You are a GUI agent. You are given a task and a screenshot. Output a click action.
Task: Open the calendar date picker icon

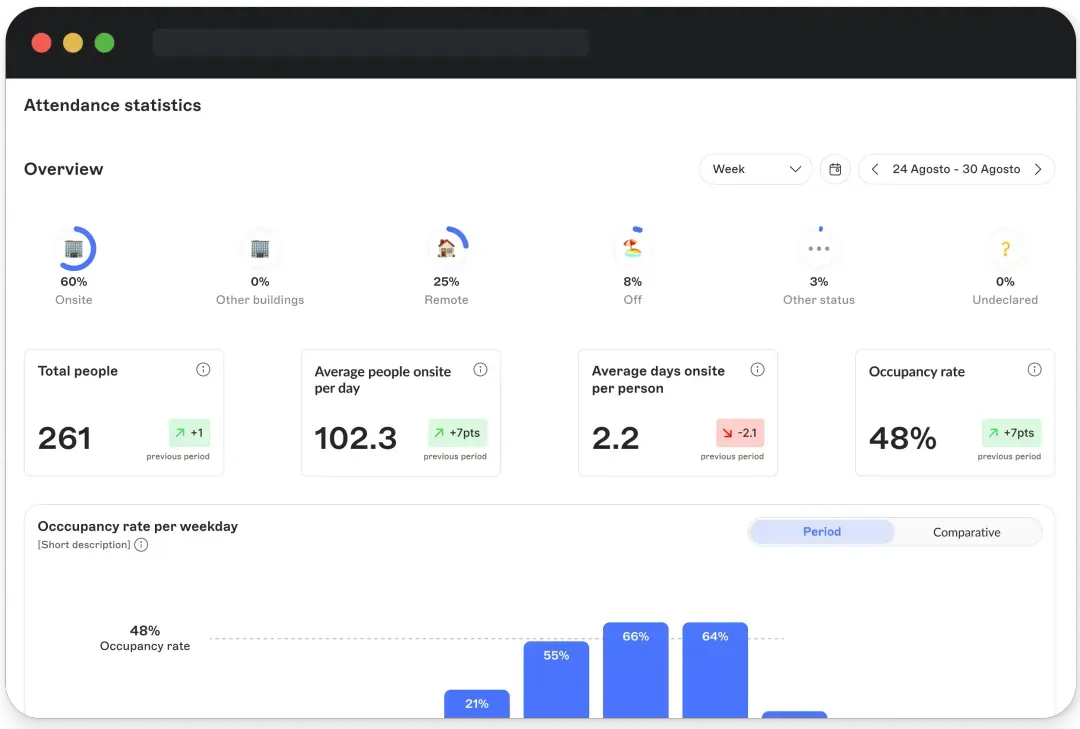pos(835,170)
